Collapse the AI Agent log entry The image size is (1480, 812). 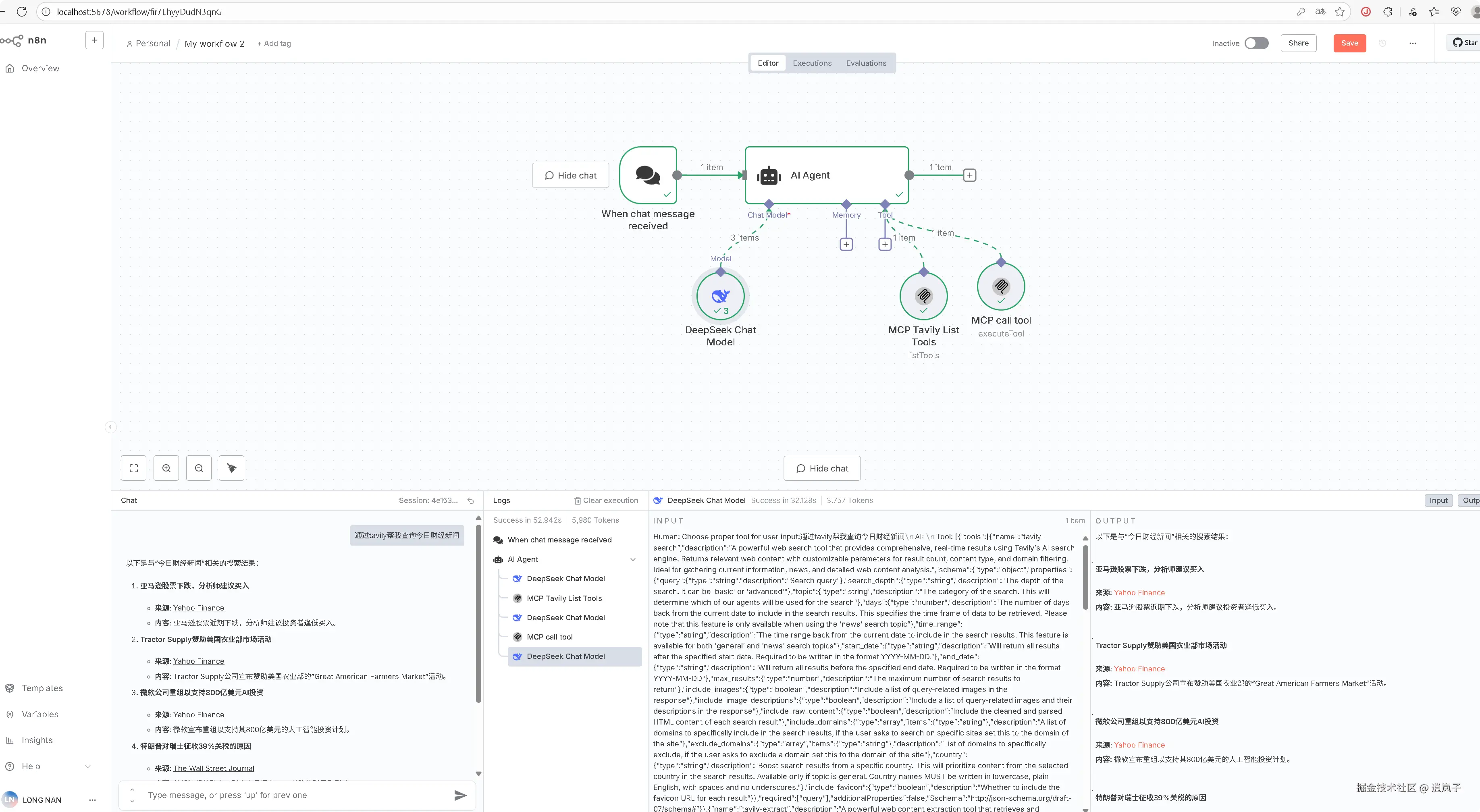tap(632, 559)
